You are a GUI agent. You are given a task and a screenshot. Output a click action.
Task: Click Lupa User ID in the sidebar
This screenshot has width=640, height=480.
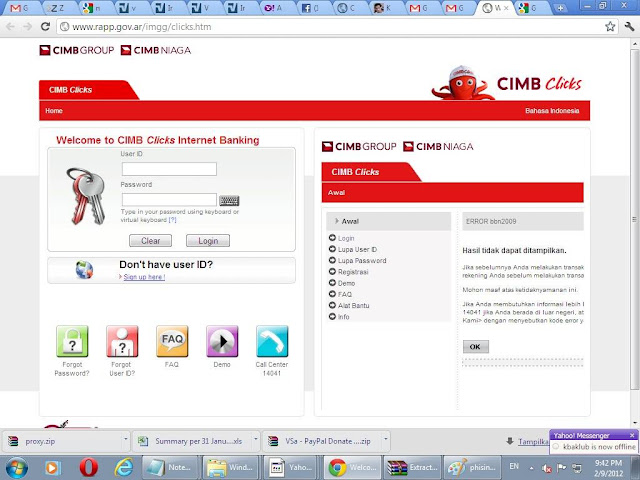357,249
